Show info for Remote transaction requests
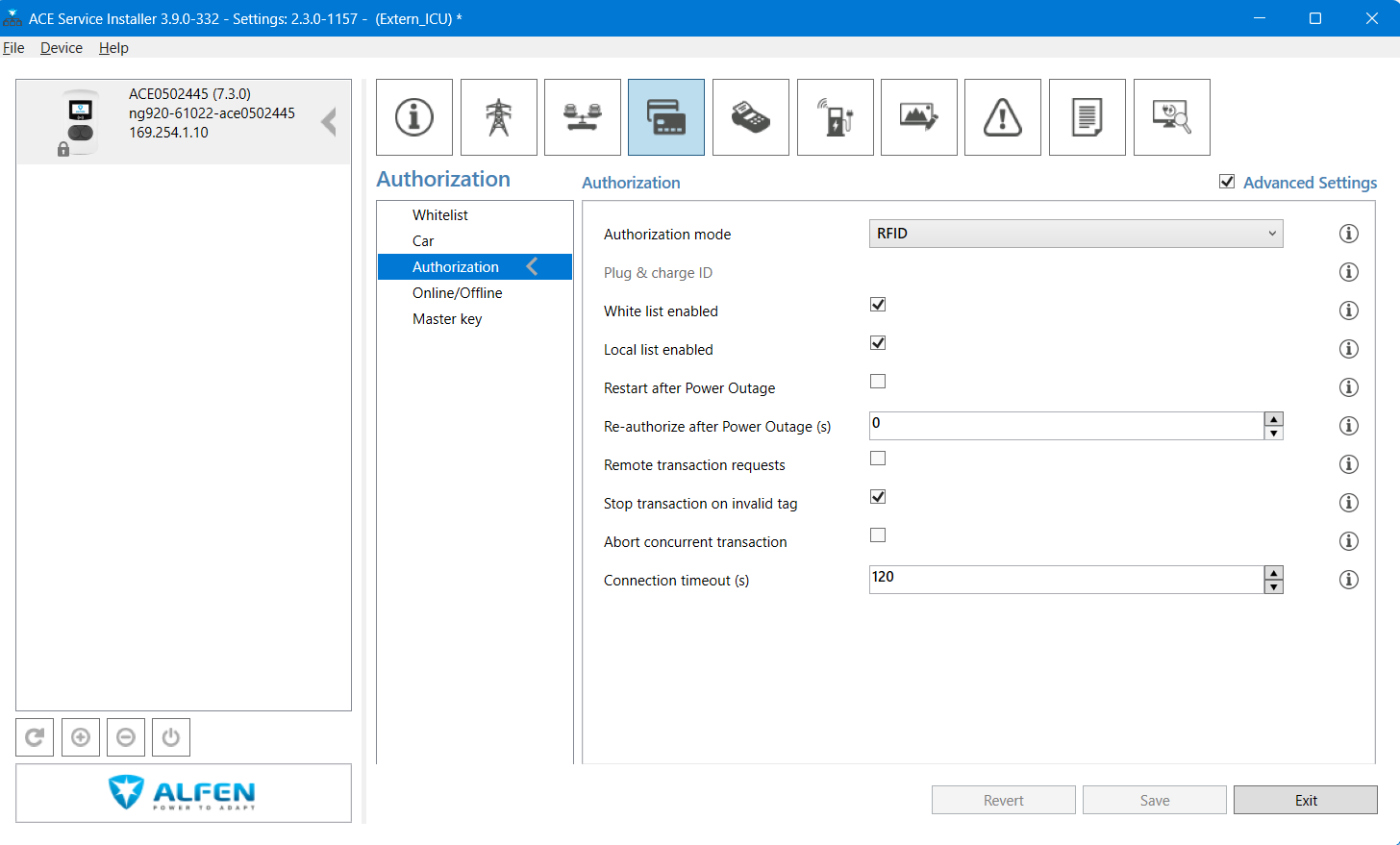The image size is (1400, 845). (x=1349, y=464)
